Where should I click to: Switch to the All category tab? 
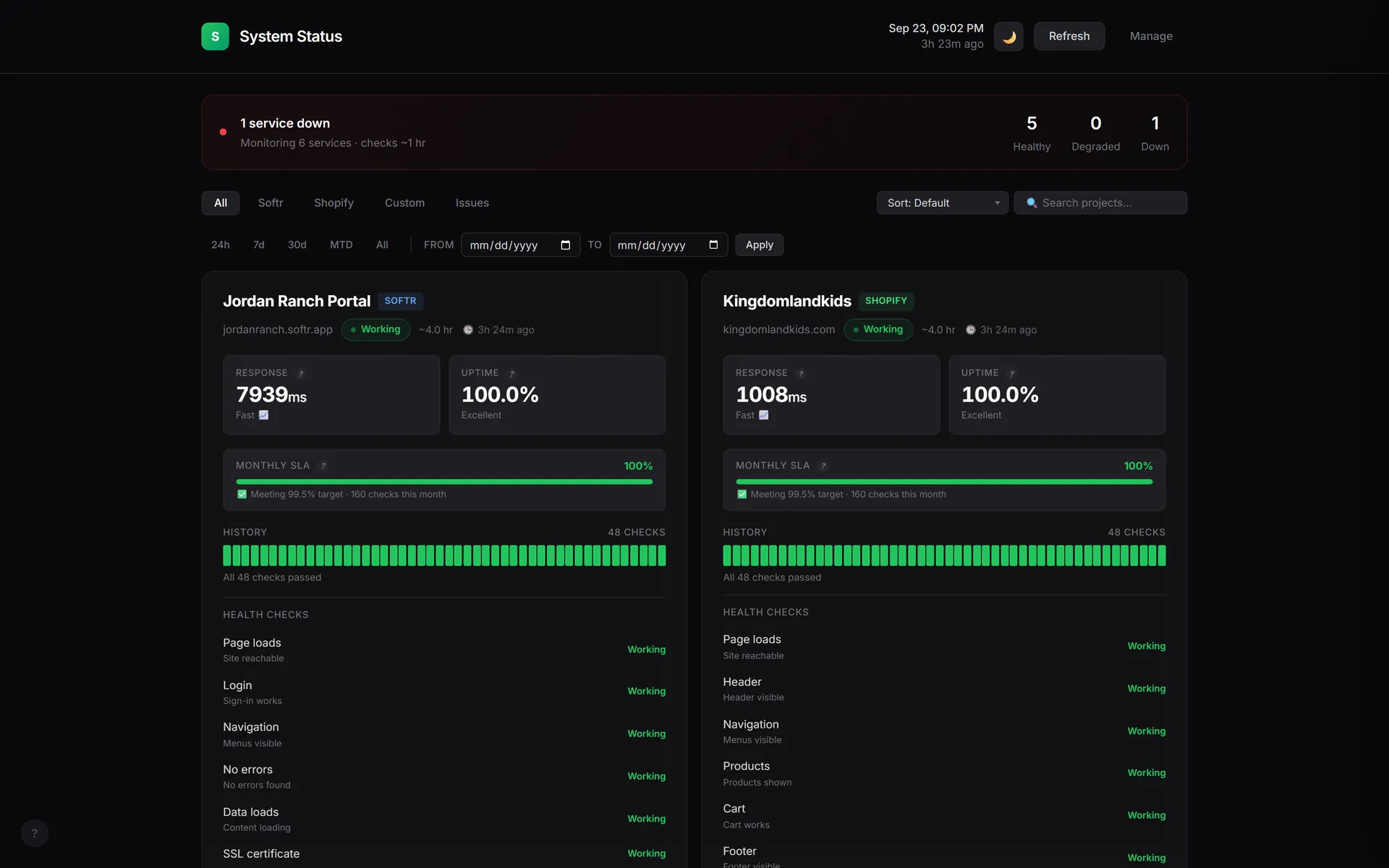pyautogui.click(x=221, y=203)
